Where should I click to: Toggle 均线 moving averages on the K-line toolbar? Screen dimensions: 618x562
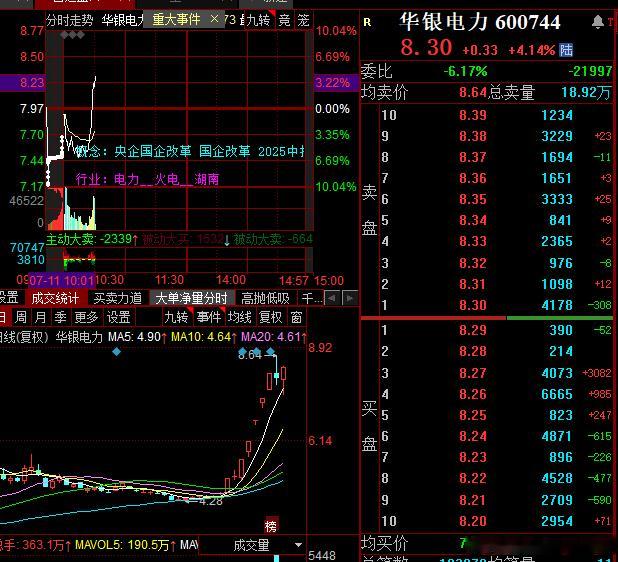tap(239, 317)
